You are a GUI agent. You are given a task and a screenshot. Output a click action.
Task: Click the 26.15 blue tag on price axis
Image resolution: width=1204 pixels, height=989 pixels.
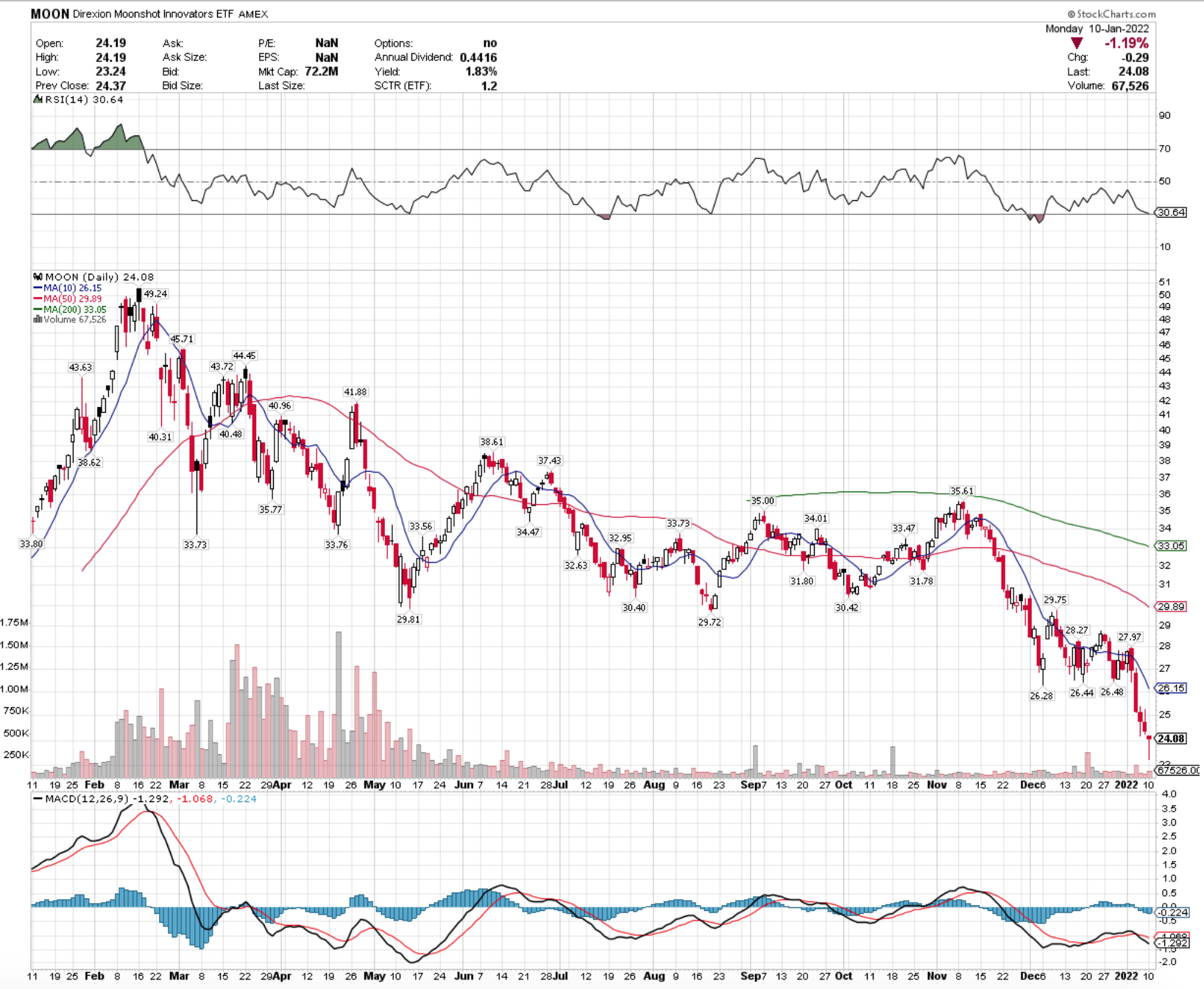point(1171,689)
